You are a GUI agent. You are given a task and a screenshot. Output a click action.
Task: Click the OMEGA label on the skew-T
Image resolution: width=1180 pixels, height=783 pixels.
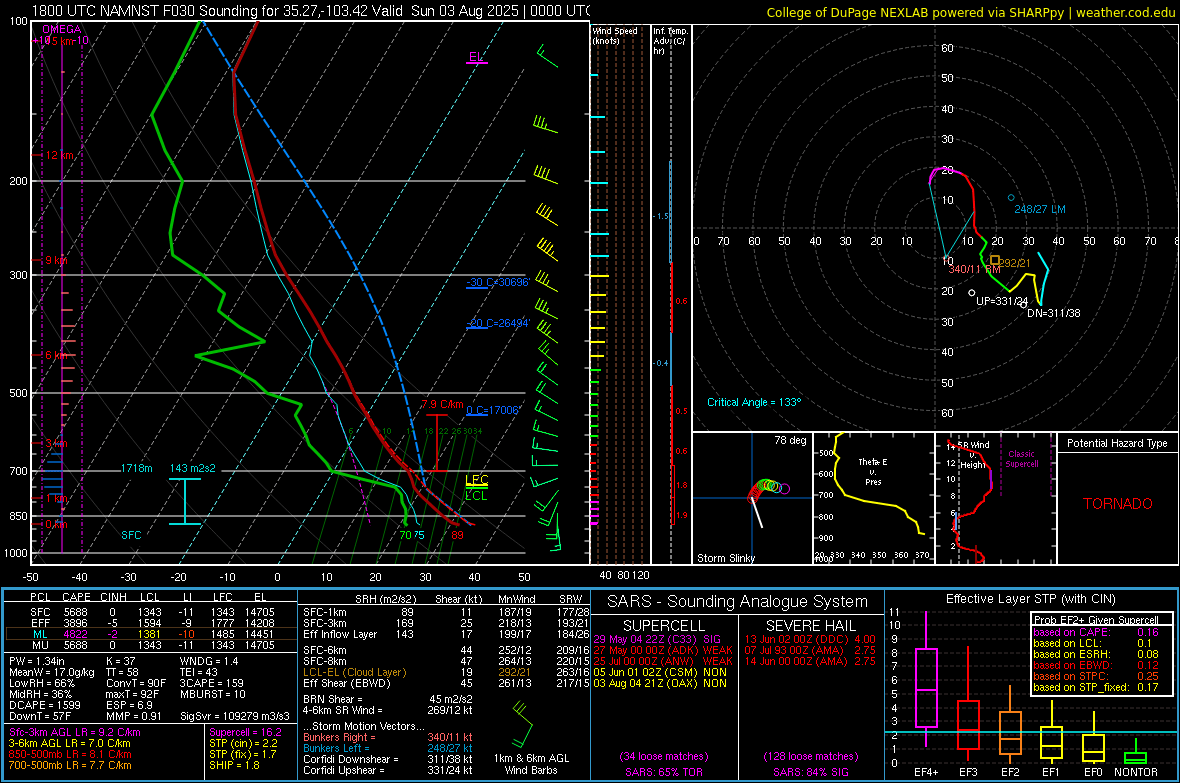(62, 29)
